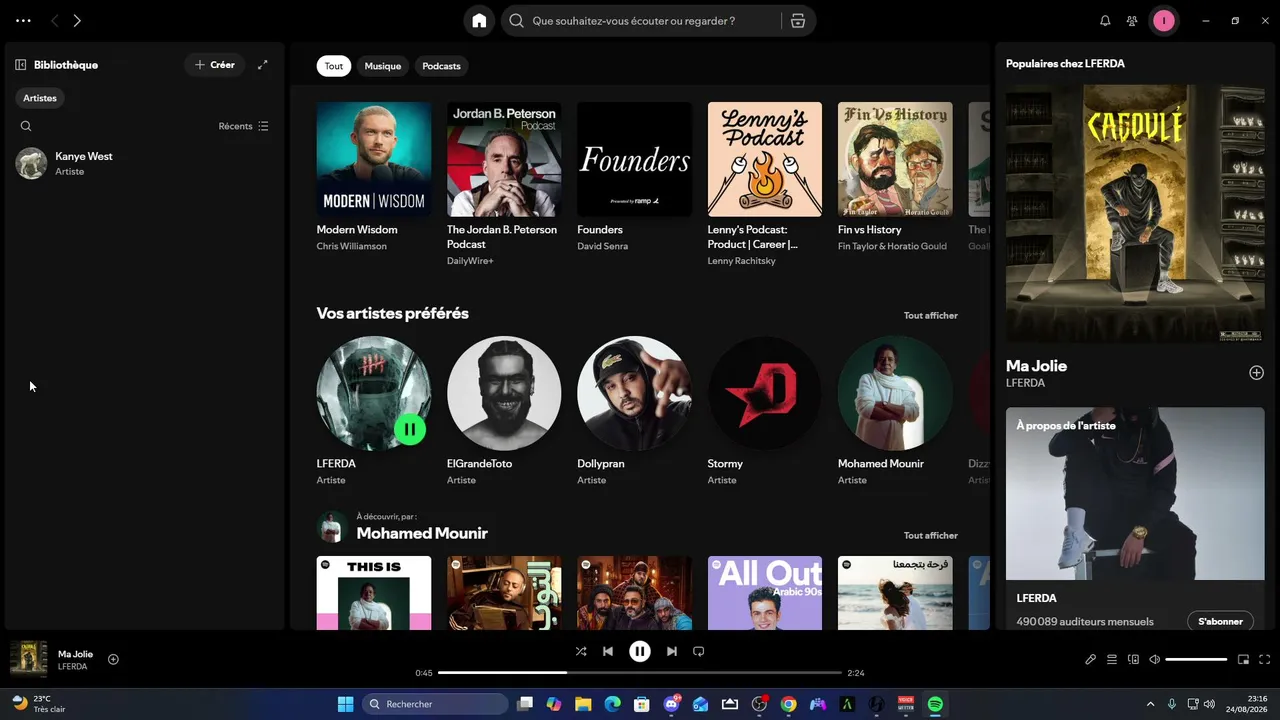
Task: Open the now-playing cover in the player bar
Action: 29,659
